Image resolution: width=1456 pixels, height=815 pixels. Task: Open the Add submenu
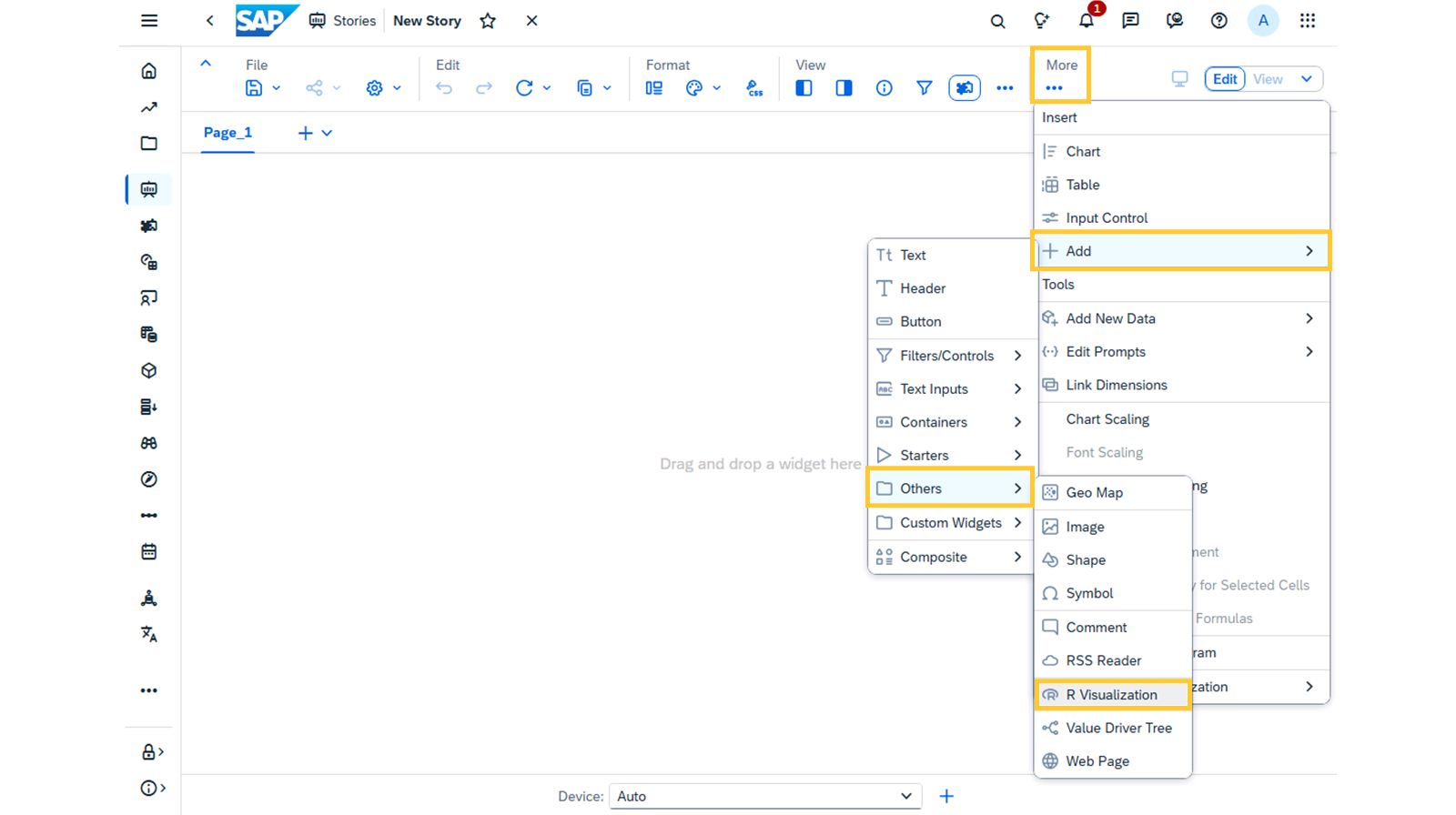pyautogui.click(x=1182, y=251)
